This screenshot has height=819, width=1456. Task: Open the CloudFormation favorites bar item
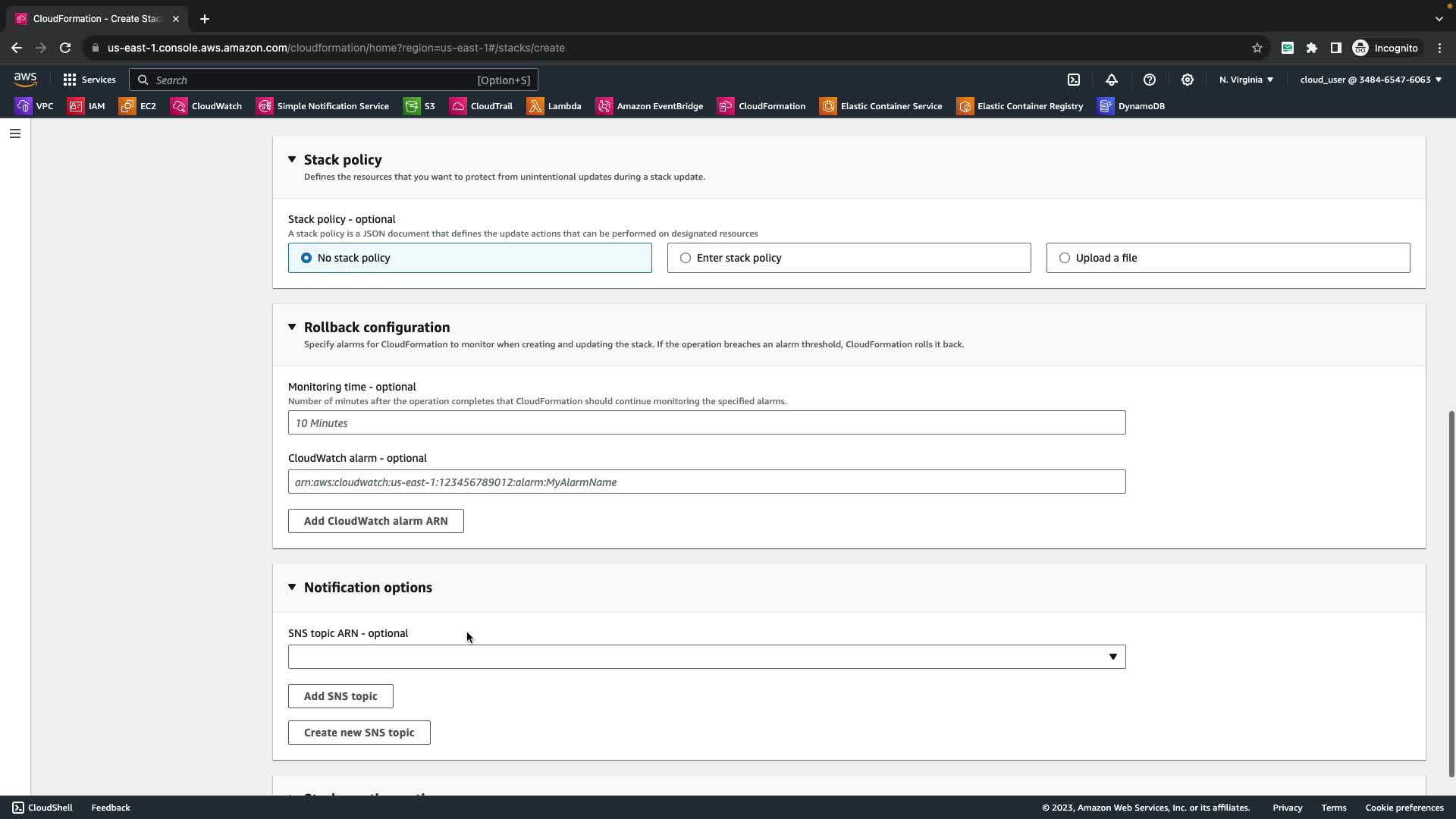[x=761, y=106]
